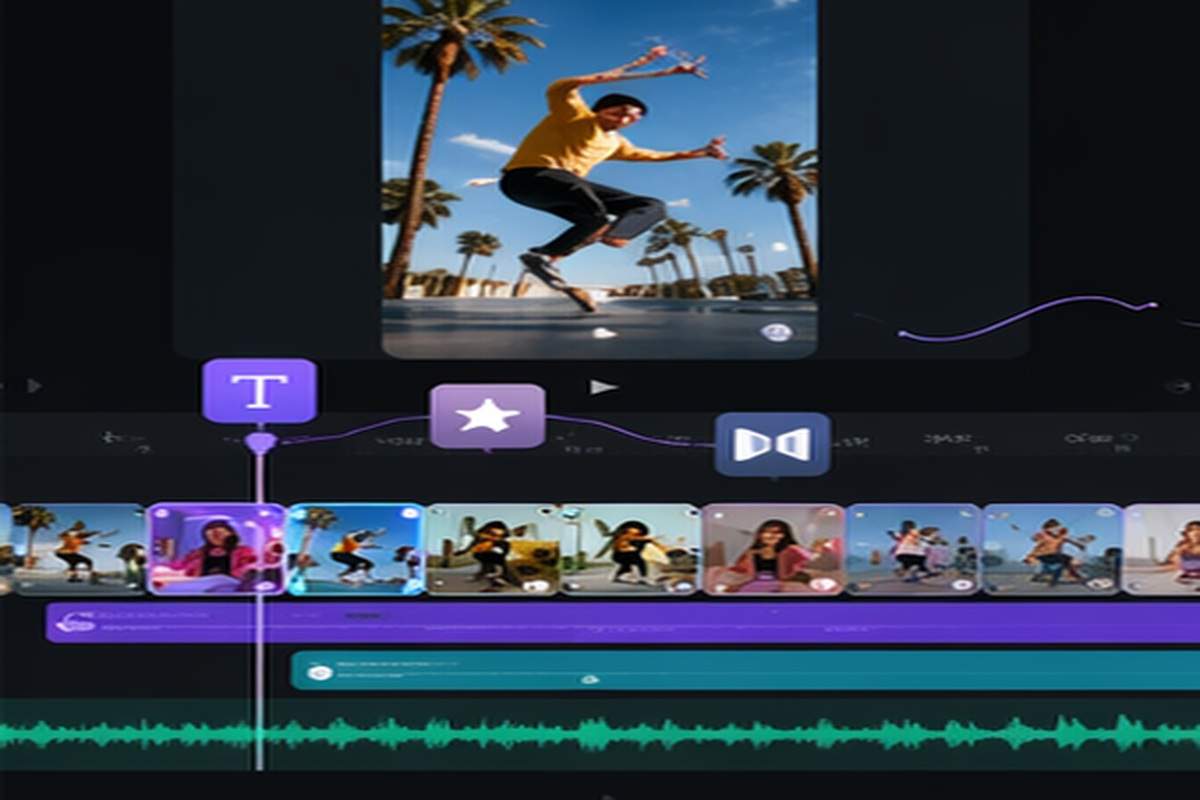This screenshot has height=800, width=1200.
Task: Select the cyan-outlined skater clip
Action: coord(356,549)
